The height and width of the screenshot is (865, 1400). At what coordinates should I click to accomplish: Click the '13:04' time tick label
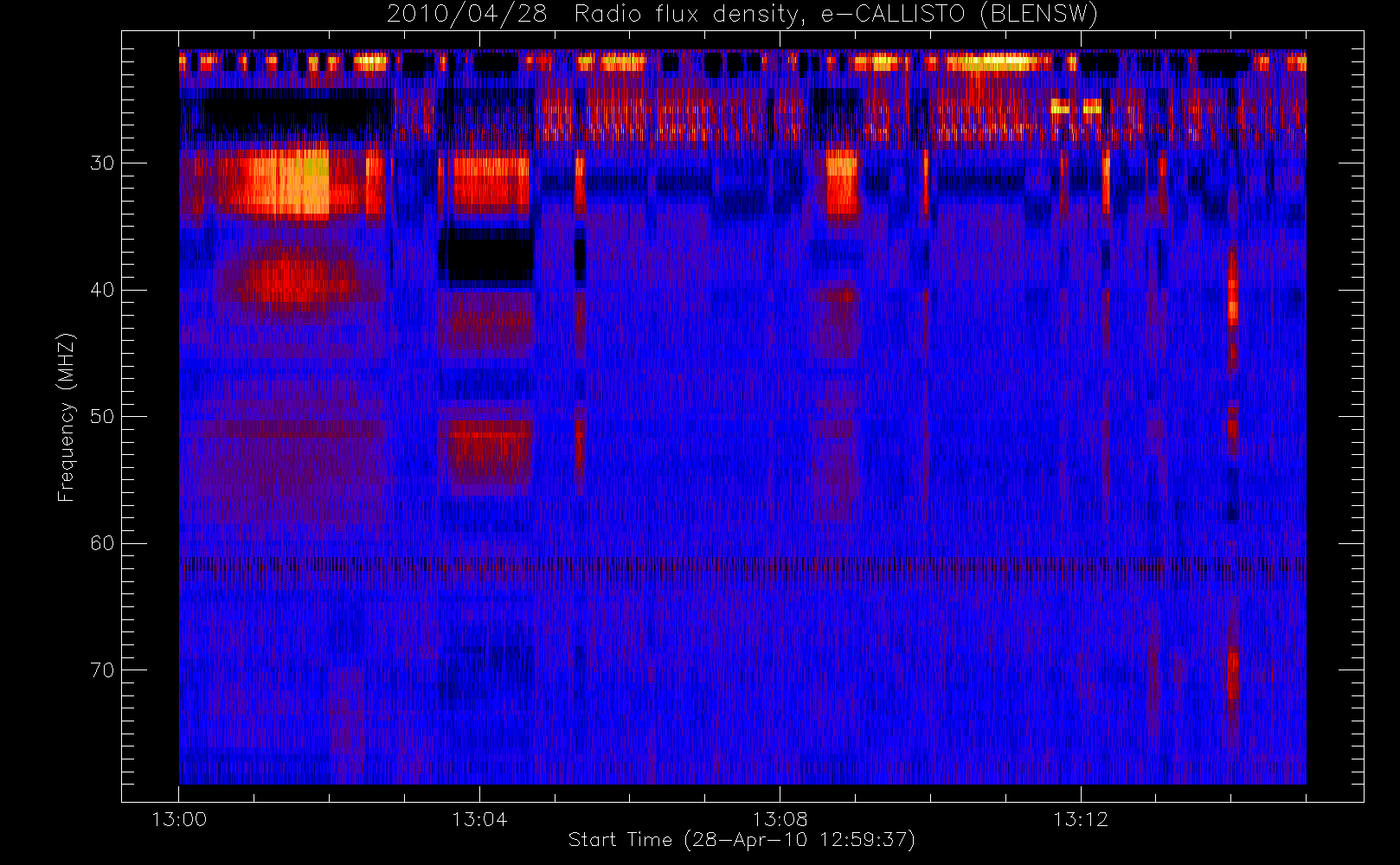479,819
